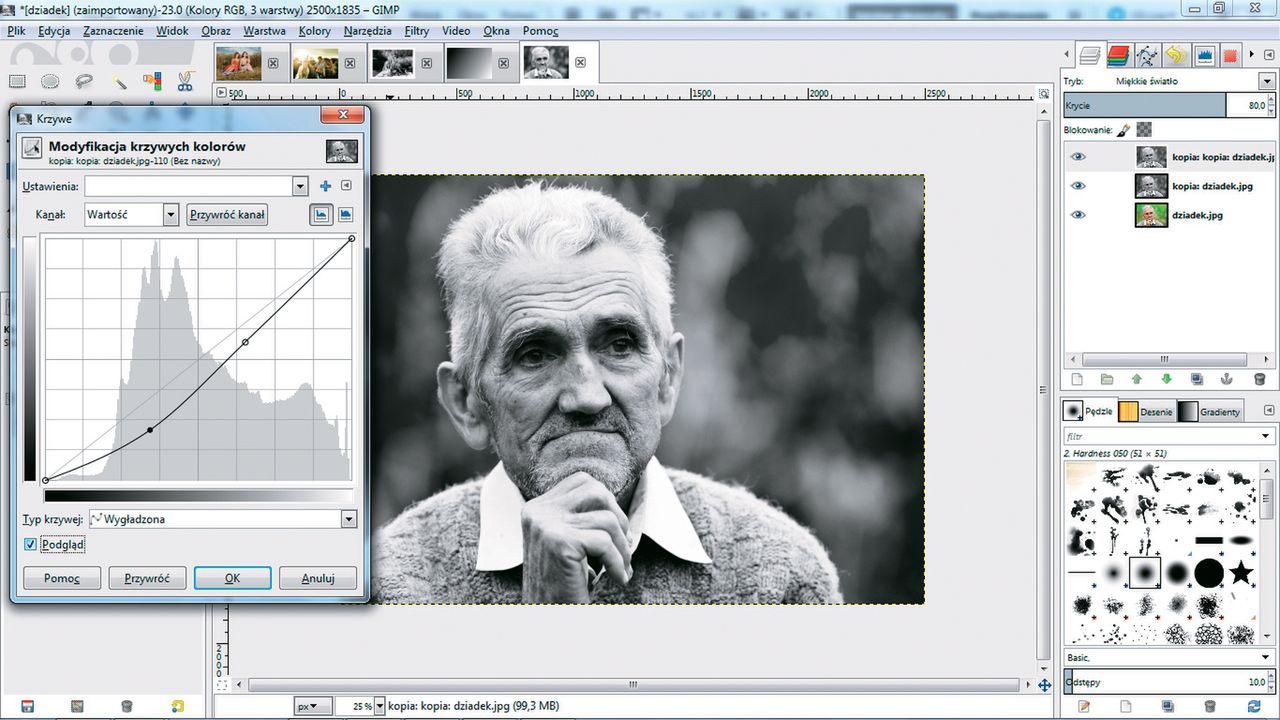1280x720 pixels.
Task: Switch to the Gradienty tab
Action: tap(1210, 411)
